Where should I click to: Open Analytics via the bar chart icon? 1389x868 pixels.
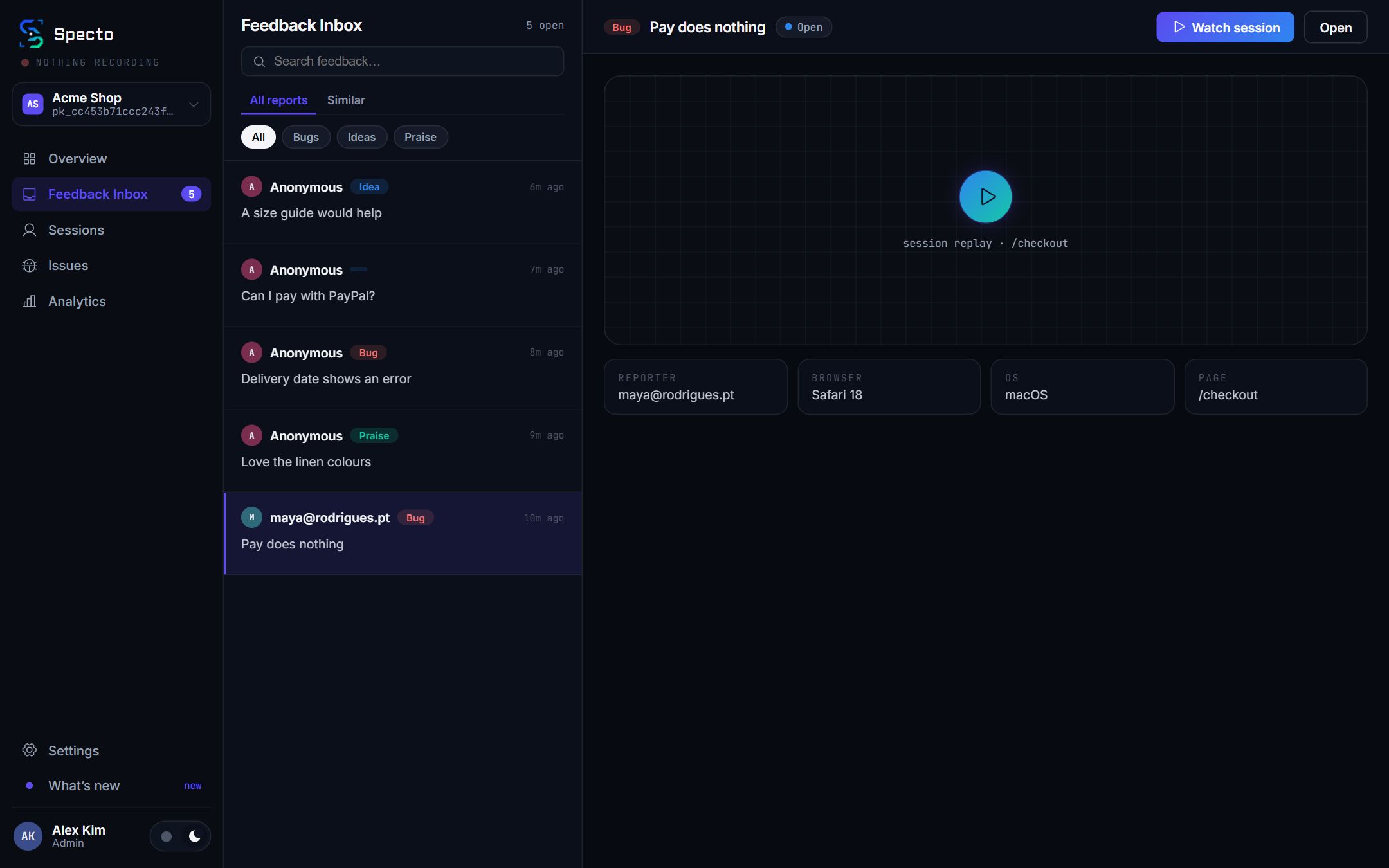point(30,302)
